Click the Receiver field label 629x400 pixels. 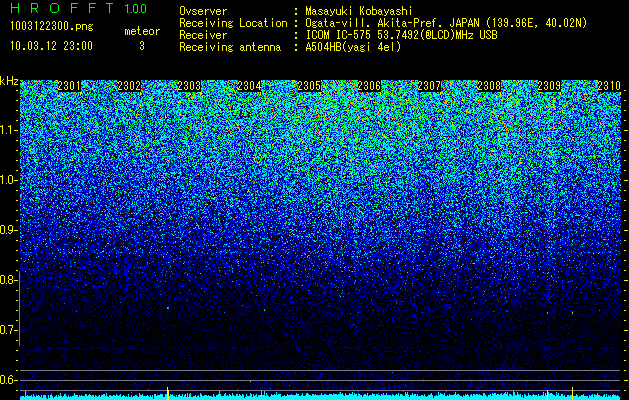(x=203, y=35)
